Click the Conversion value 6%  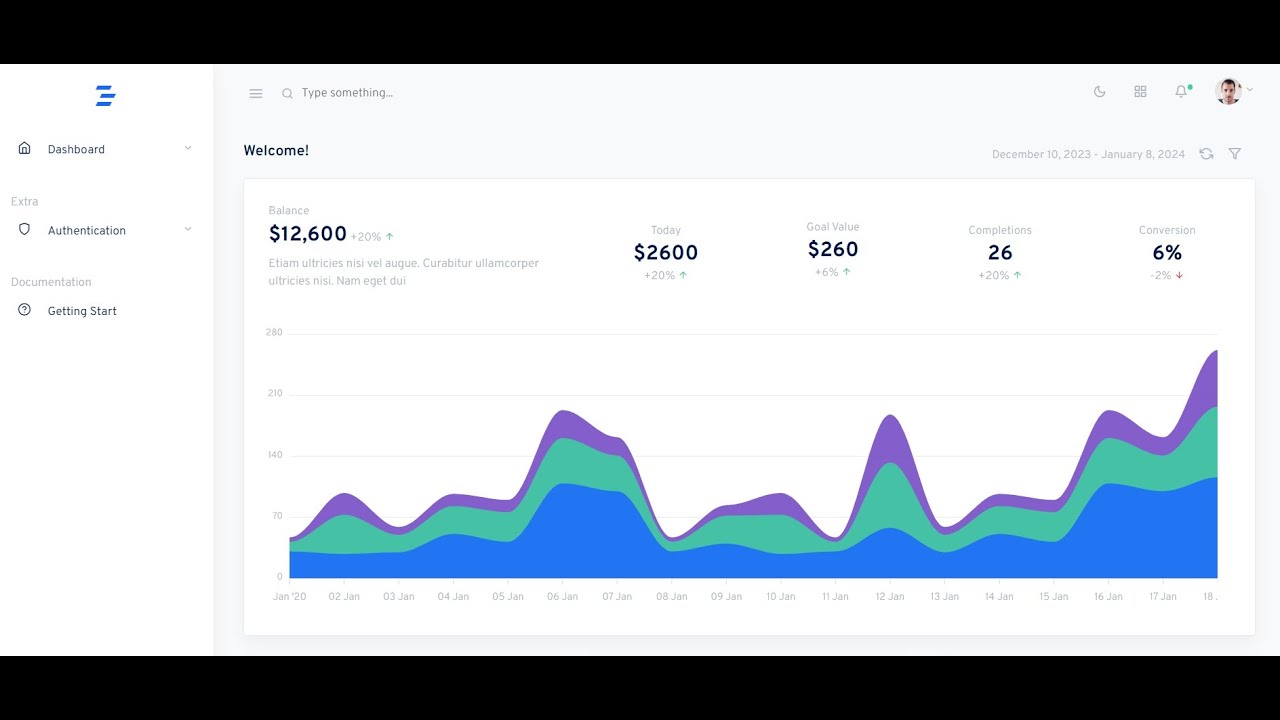click(1167, 253)
